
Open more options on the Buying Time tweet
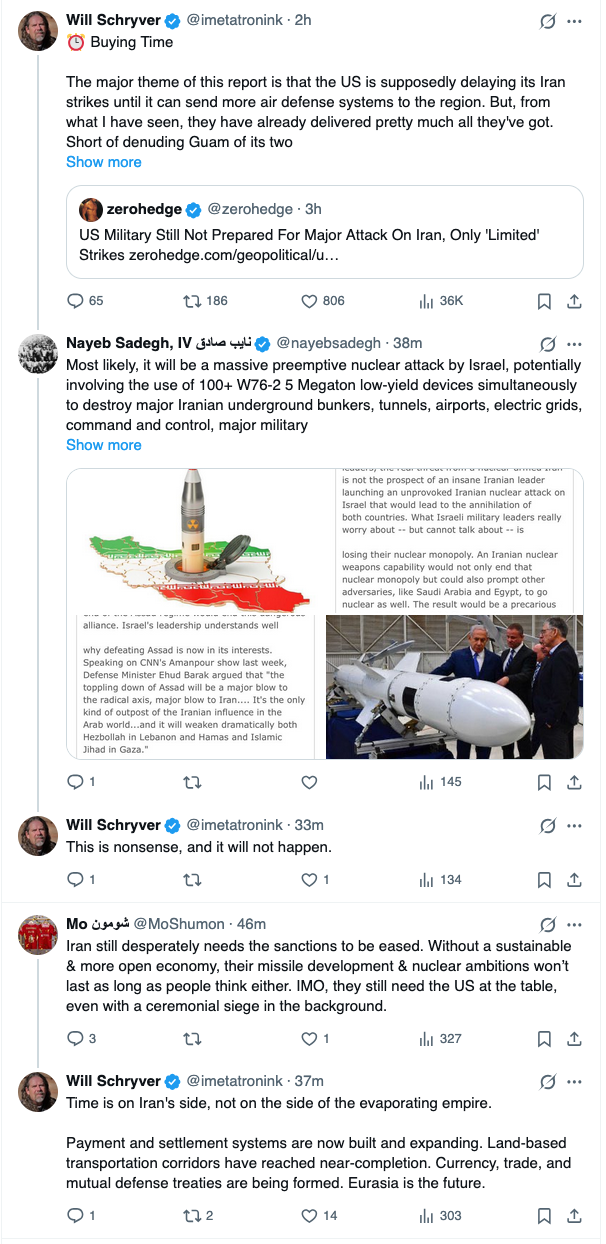pyautogui.click(x=574, y=20)
